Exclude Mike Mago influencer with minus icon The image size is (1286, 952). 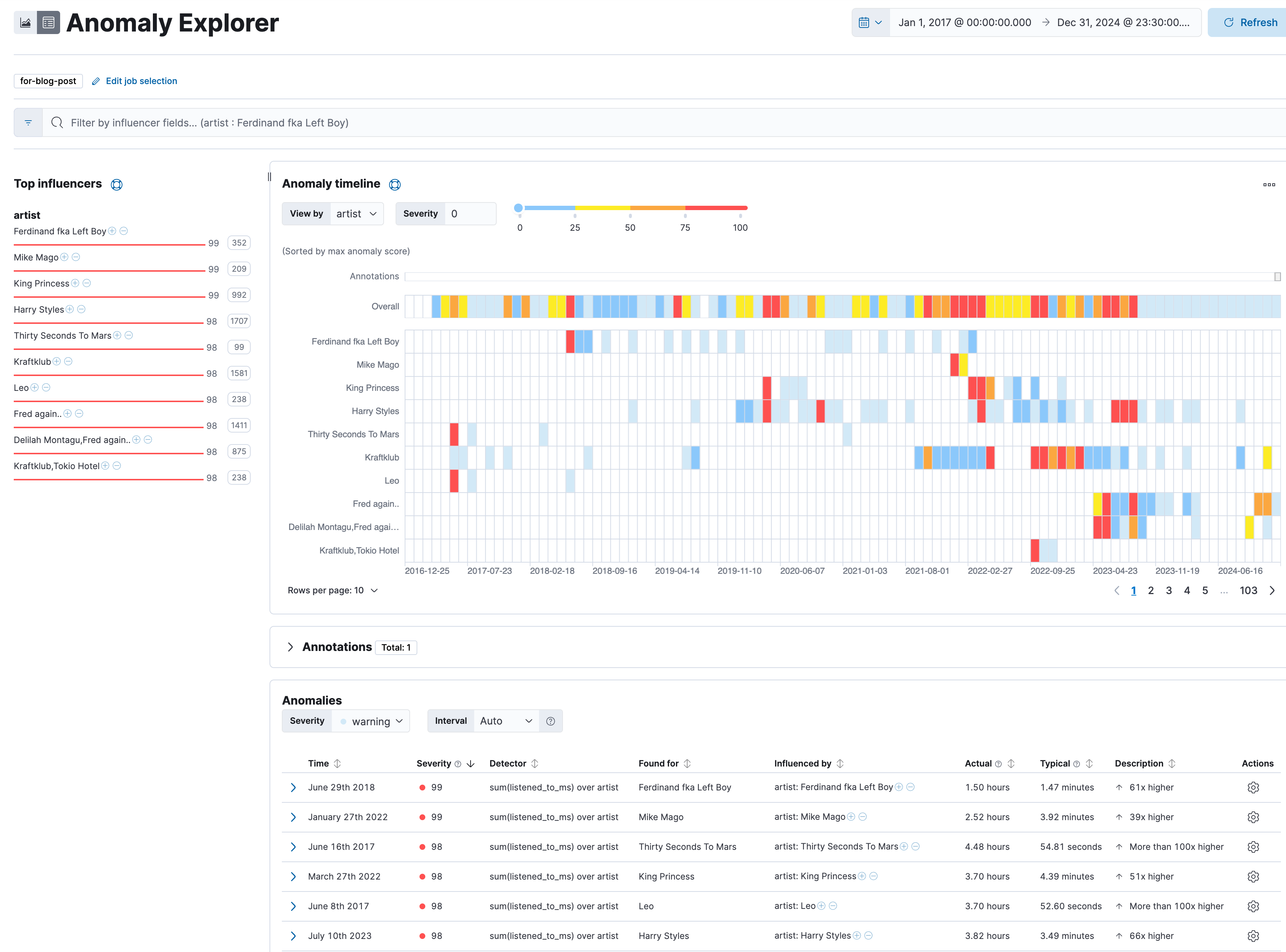tap(76, 257)
